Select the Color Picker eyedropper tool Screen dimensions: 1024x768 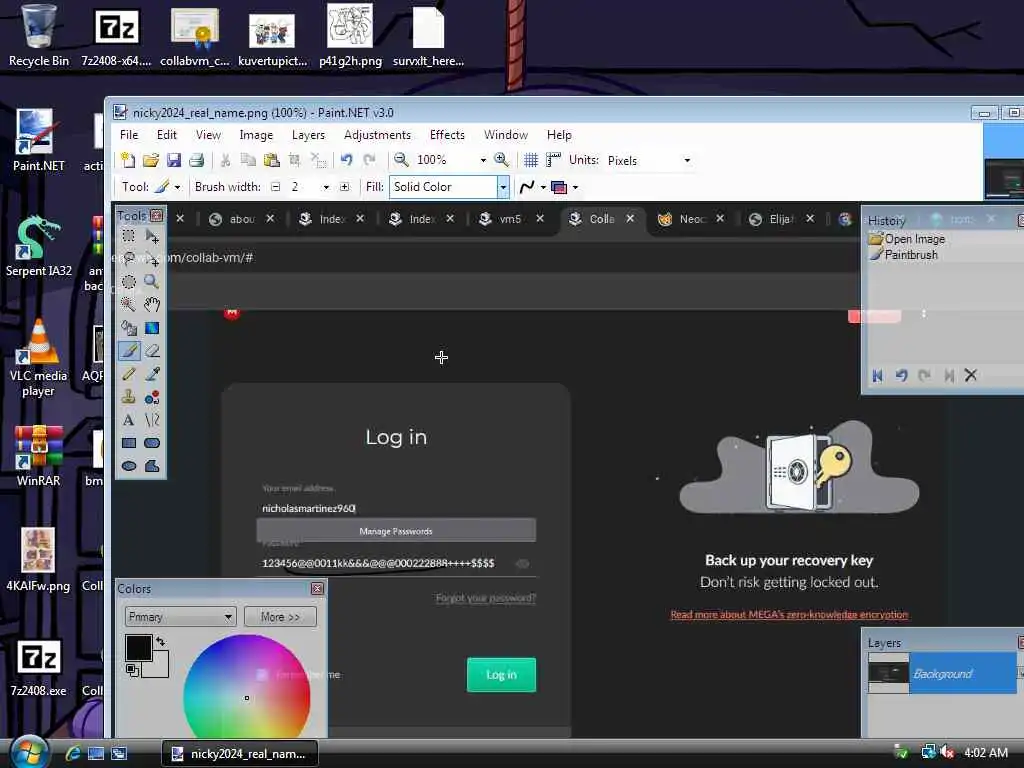[152, 374]
